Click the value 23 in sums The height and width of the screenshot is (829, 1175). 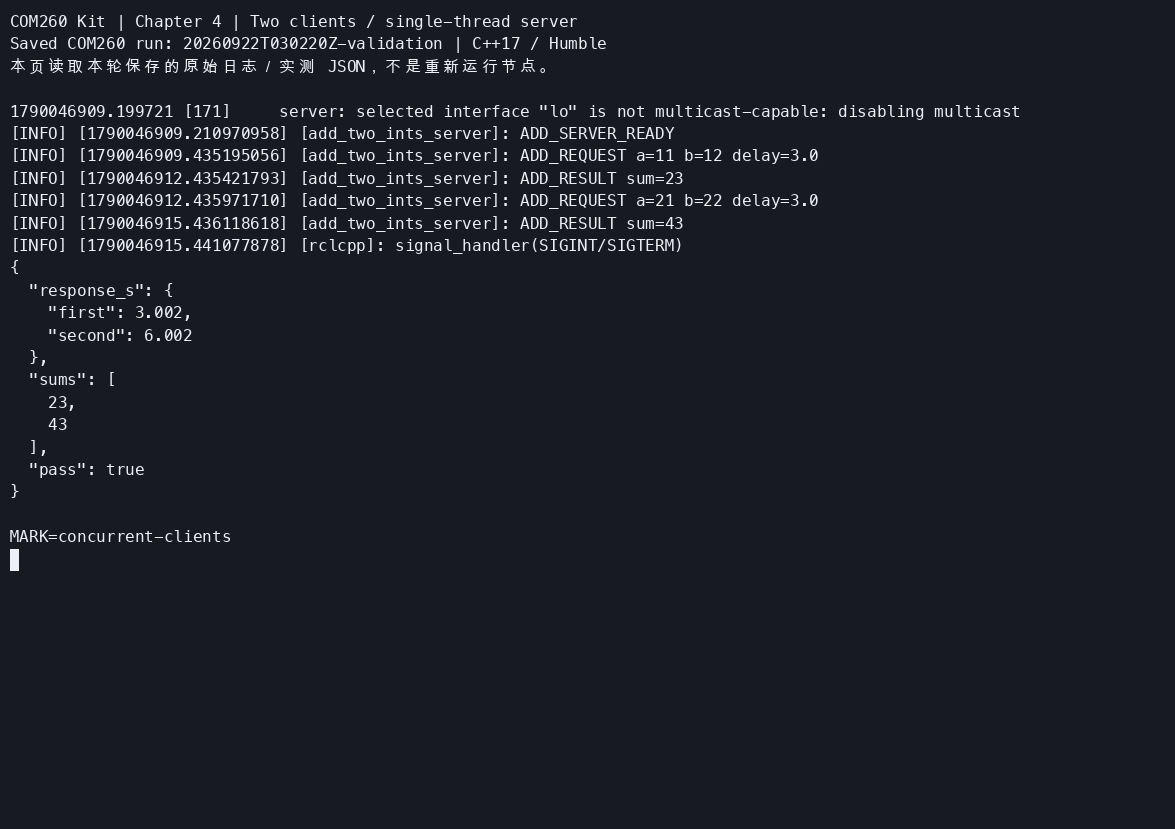[58, 403]
